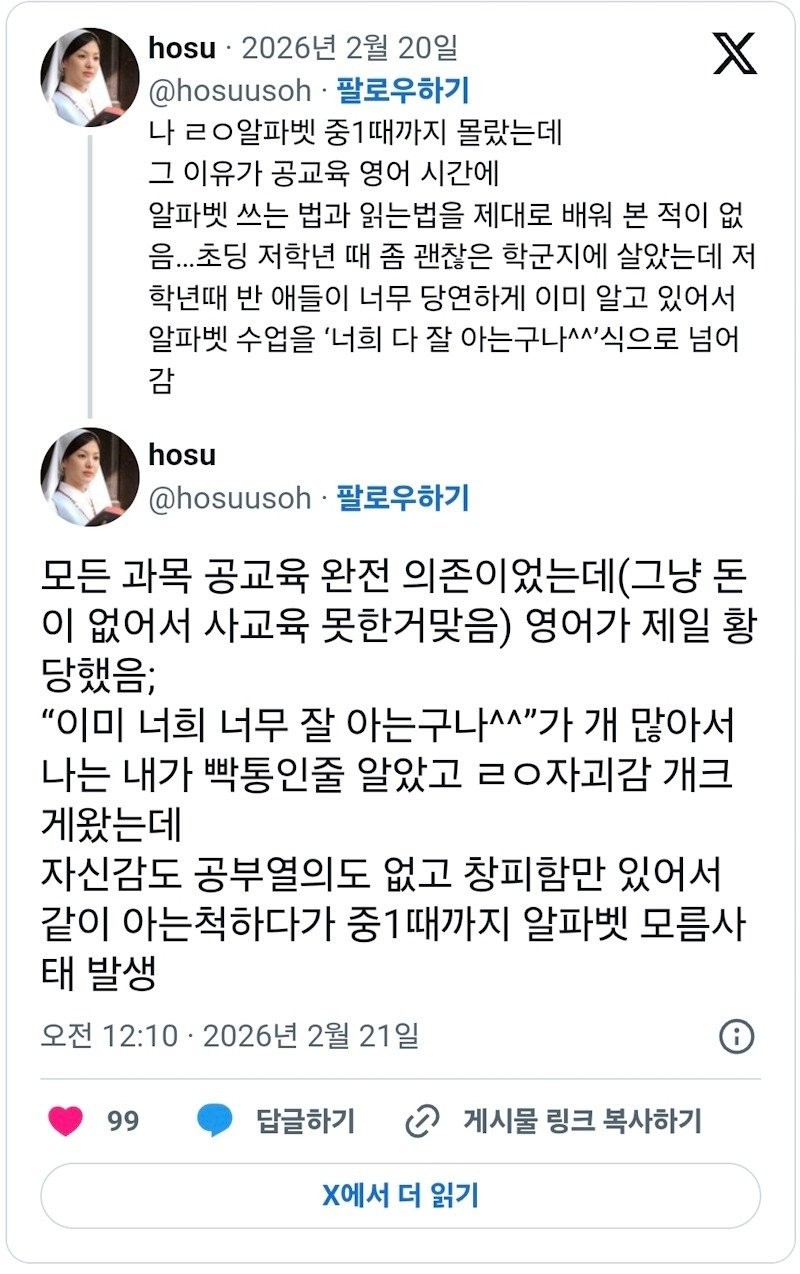
Task: Open the circled info icon
Action: (x=737, y=1036)
